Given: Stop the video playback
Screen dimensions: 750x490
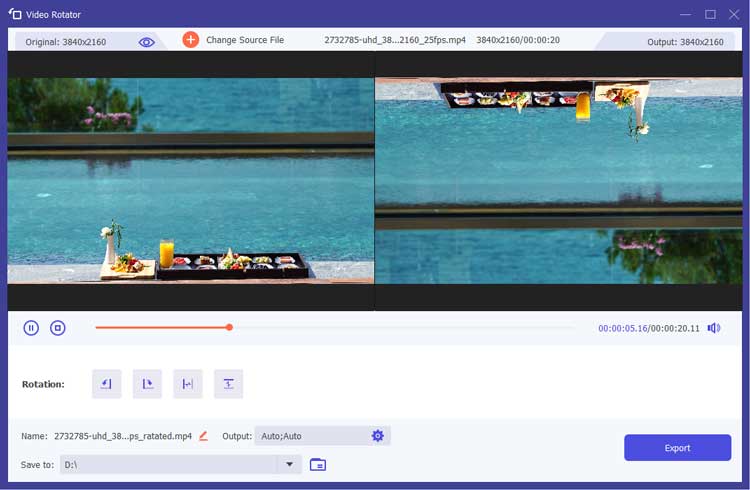Looking at the screenshot, I should click(x=58, y=328).
